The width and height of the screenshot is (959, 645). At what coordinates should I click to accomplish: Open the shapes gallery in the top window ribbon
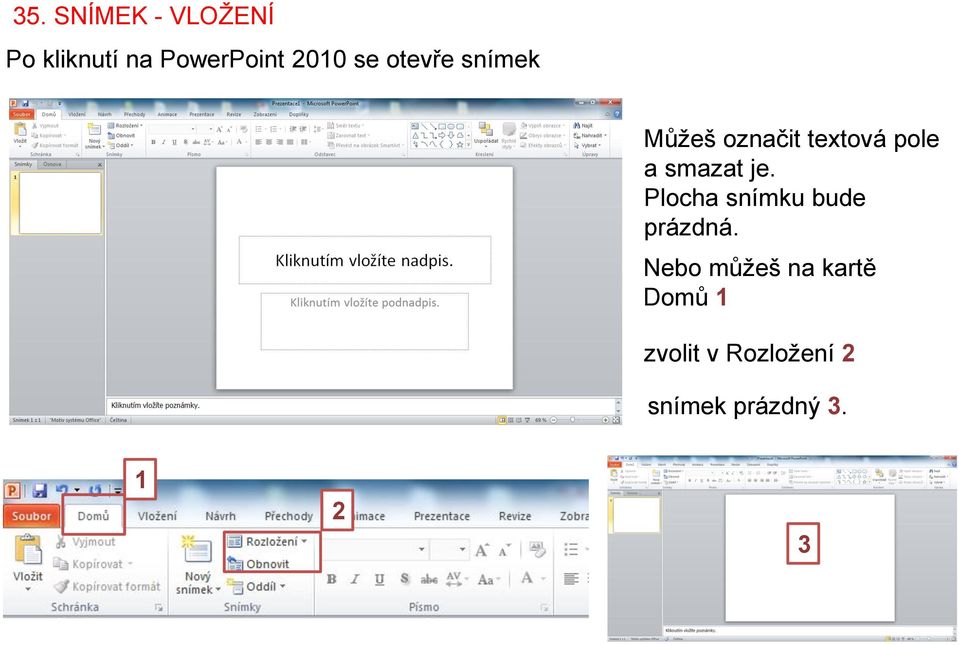[468, 146]
